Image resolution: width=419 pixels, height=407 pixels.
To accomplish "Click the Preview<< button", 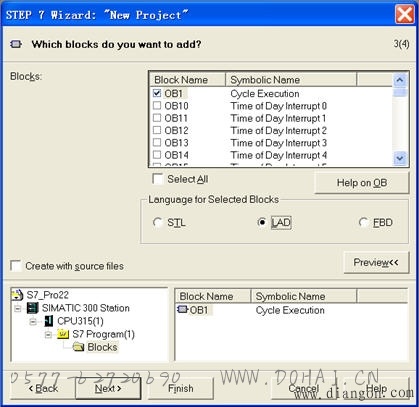I will (376, 263).
